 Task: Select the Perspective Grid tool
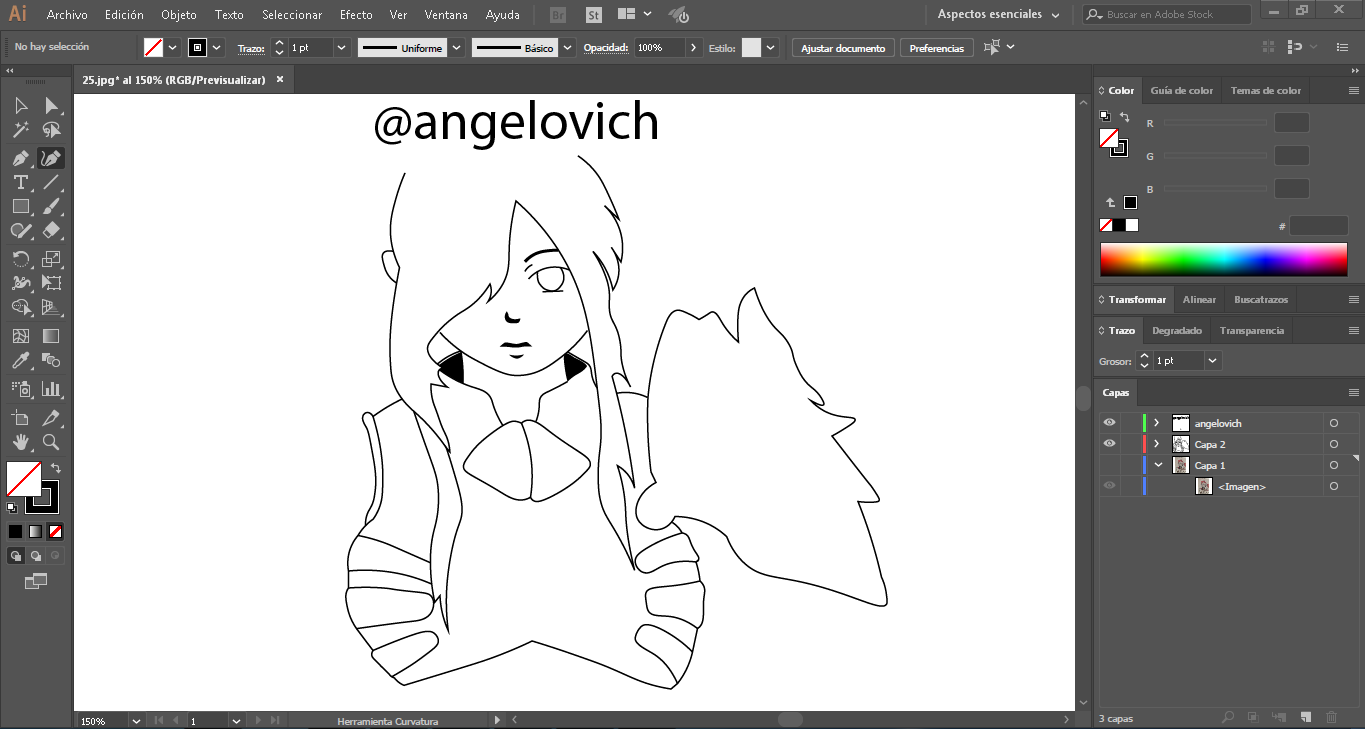(51, 308)
